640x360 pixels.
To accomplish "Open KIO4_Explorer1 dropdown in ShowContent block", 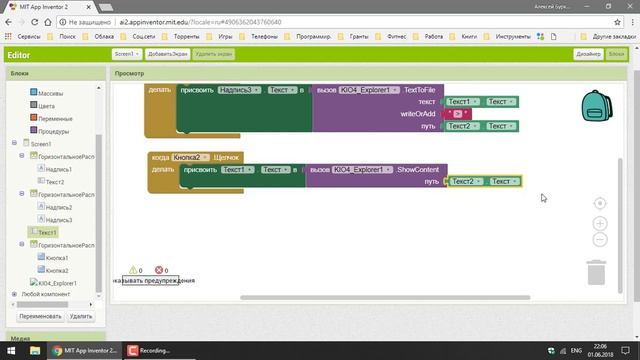I will point(362,169).
